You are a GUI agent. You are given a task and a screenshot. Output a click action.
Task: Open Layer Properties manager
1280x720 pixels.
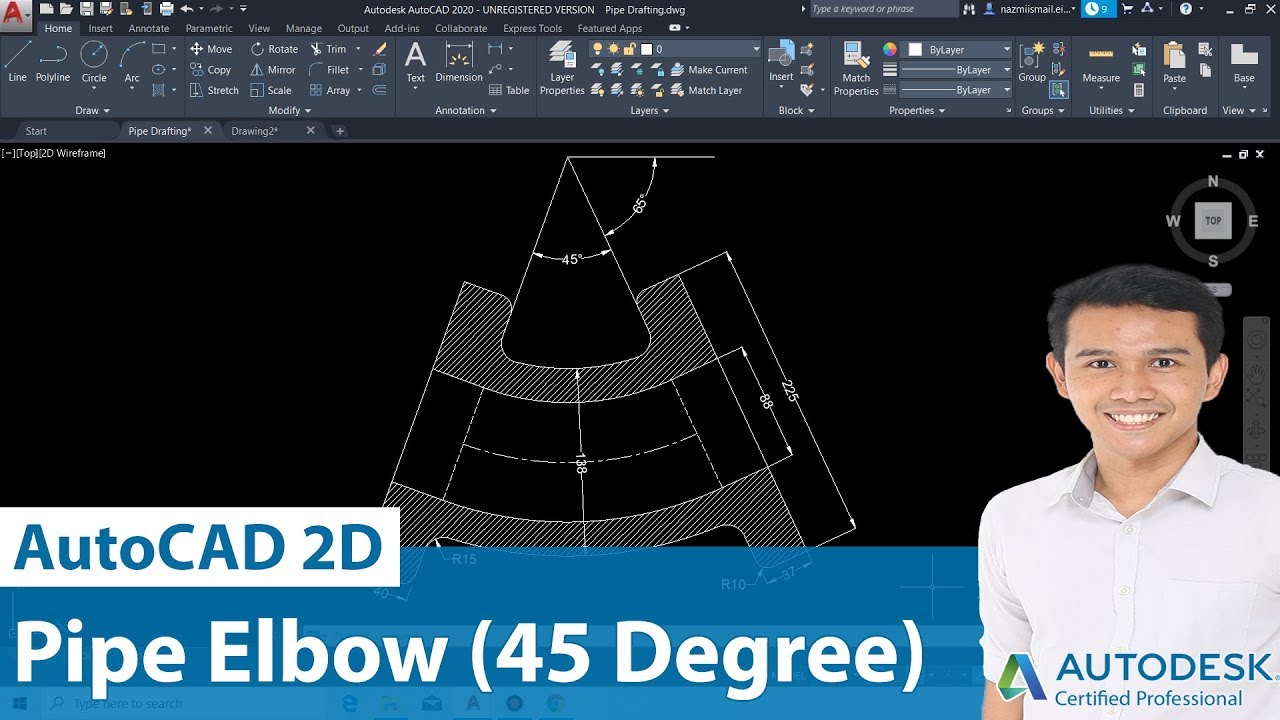[x=562, y=68]
